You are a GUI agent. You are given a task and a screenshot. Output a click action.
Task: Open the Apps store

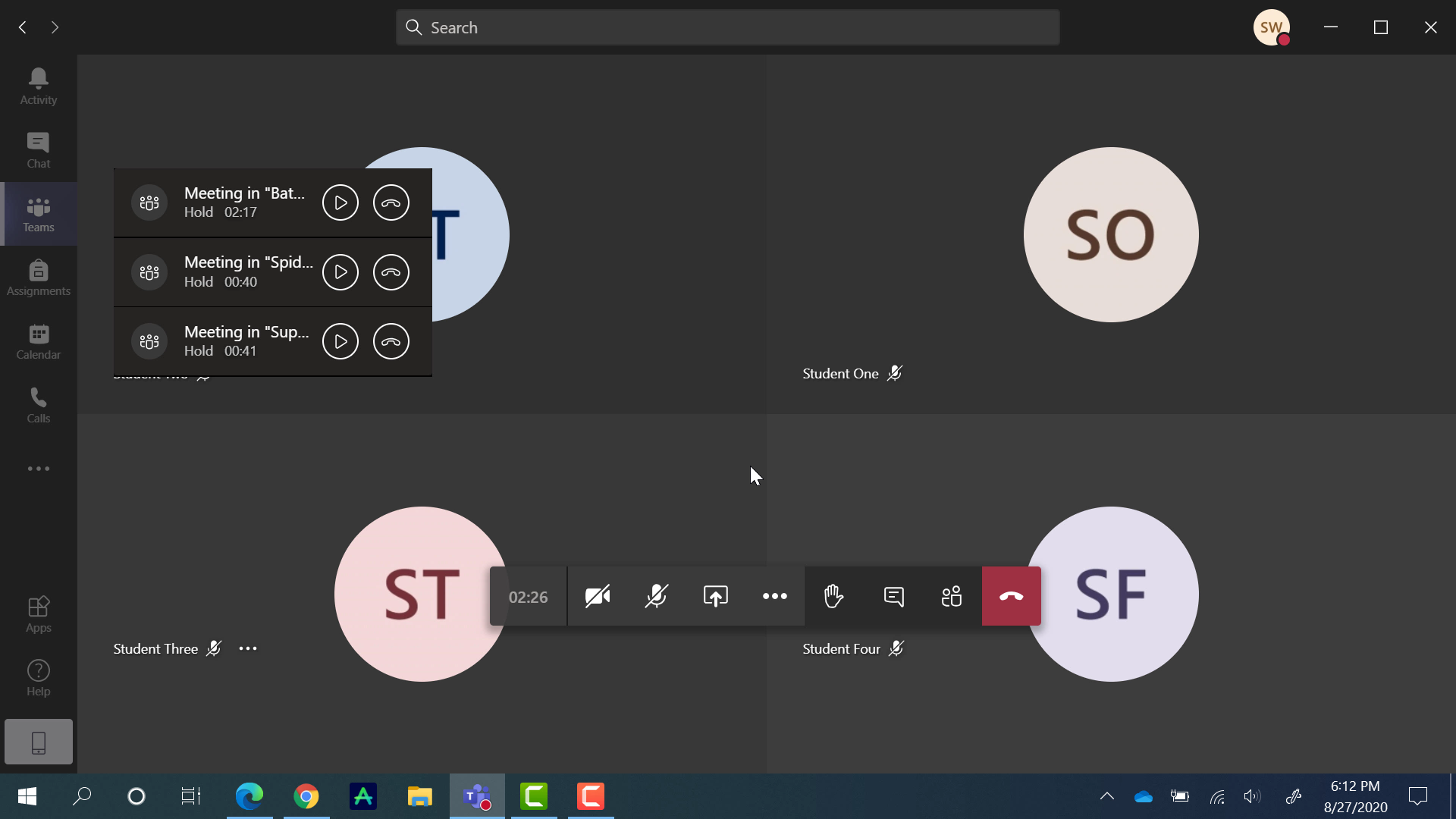pyautogui.click(x=38, y=614)
